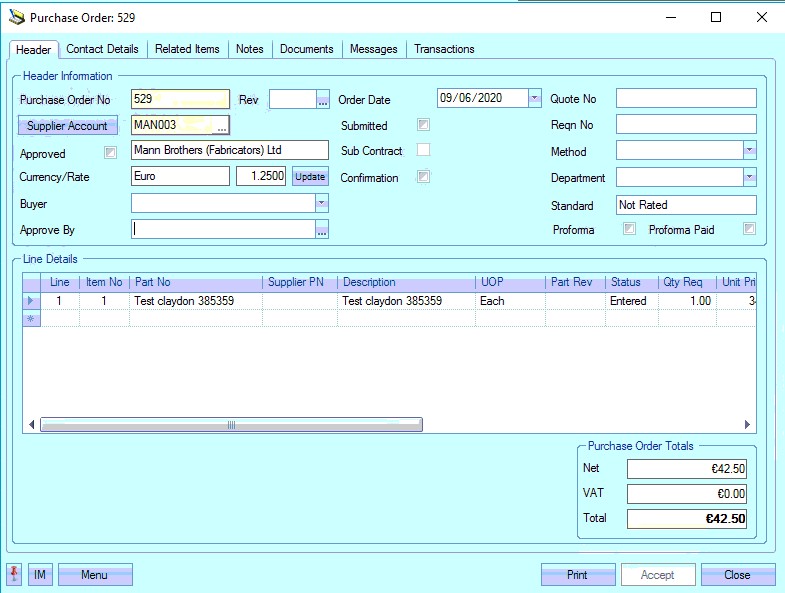Click into the Quote No field

coord(686,98)
